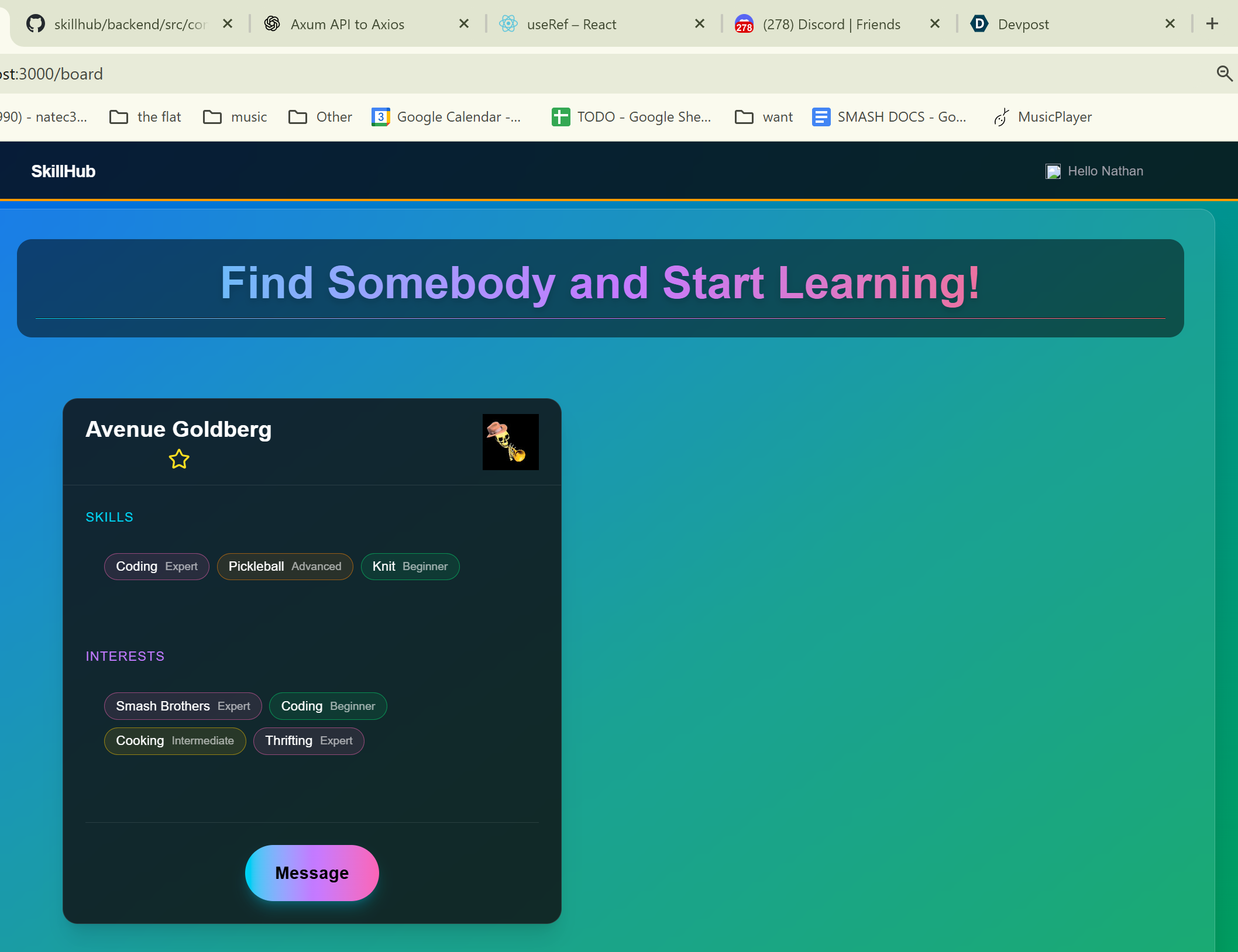Click Avenue Goldberg's profile picture thumbnail

pyautogui.click(x=510, y=442)
